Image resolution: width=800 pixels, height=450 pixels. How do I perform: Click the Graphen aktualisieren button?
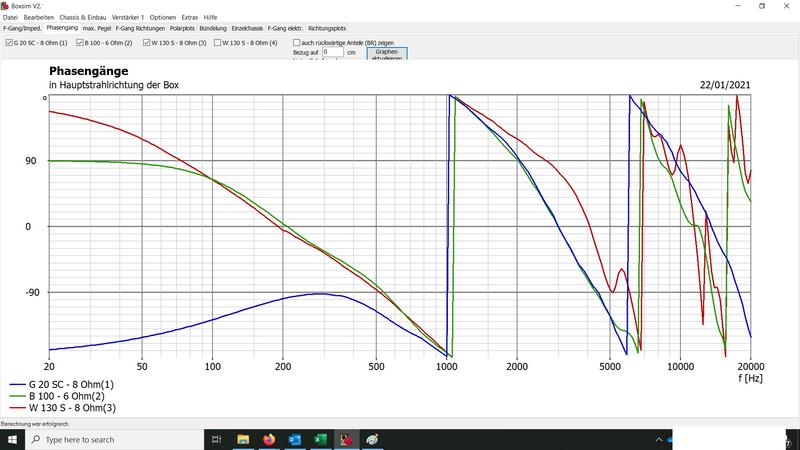(387, 54)
